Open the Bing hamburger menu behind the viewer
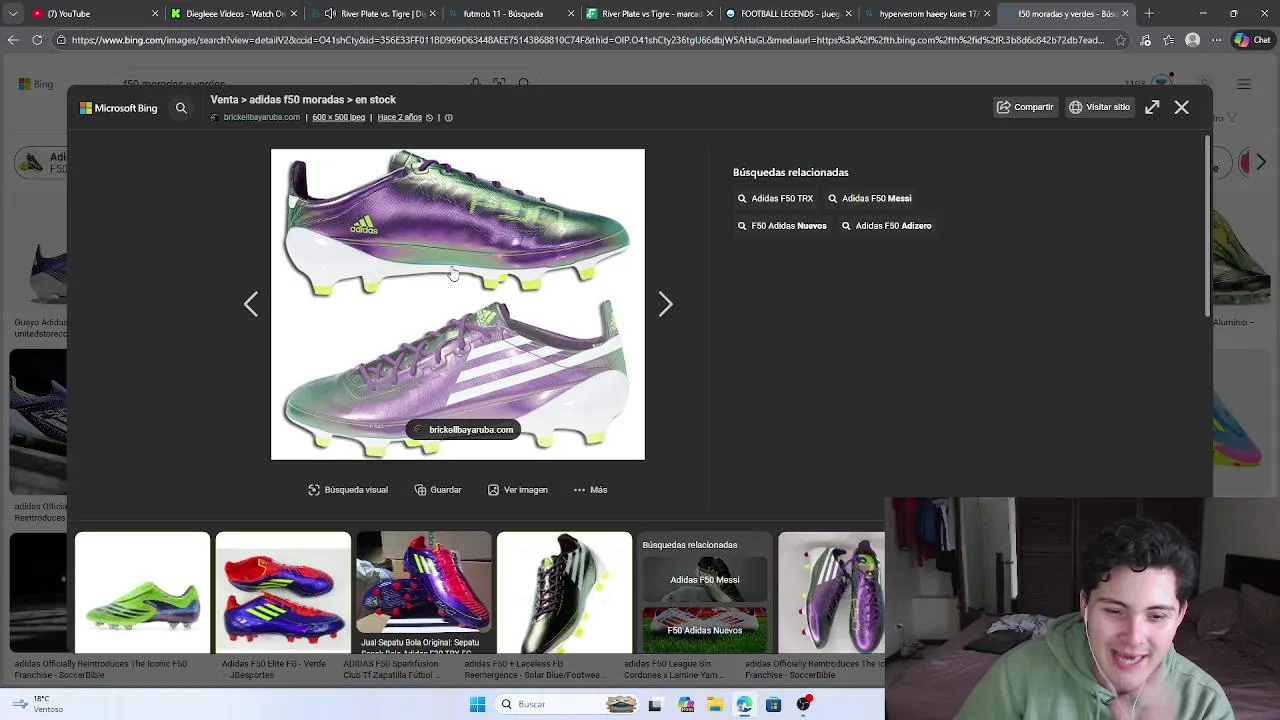 pyautogui.click(x=1244, y=84)
